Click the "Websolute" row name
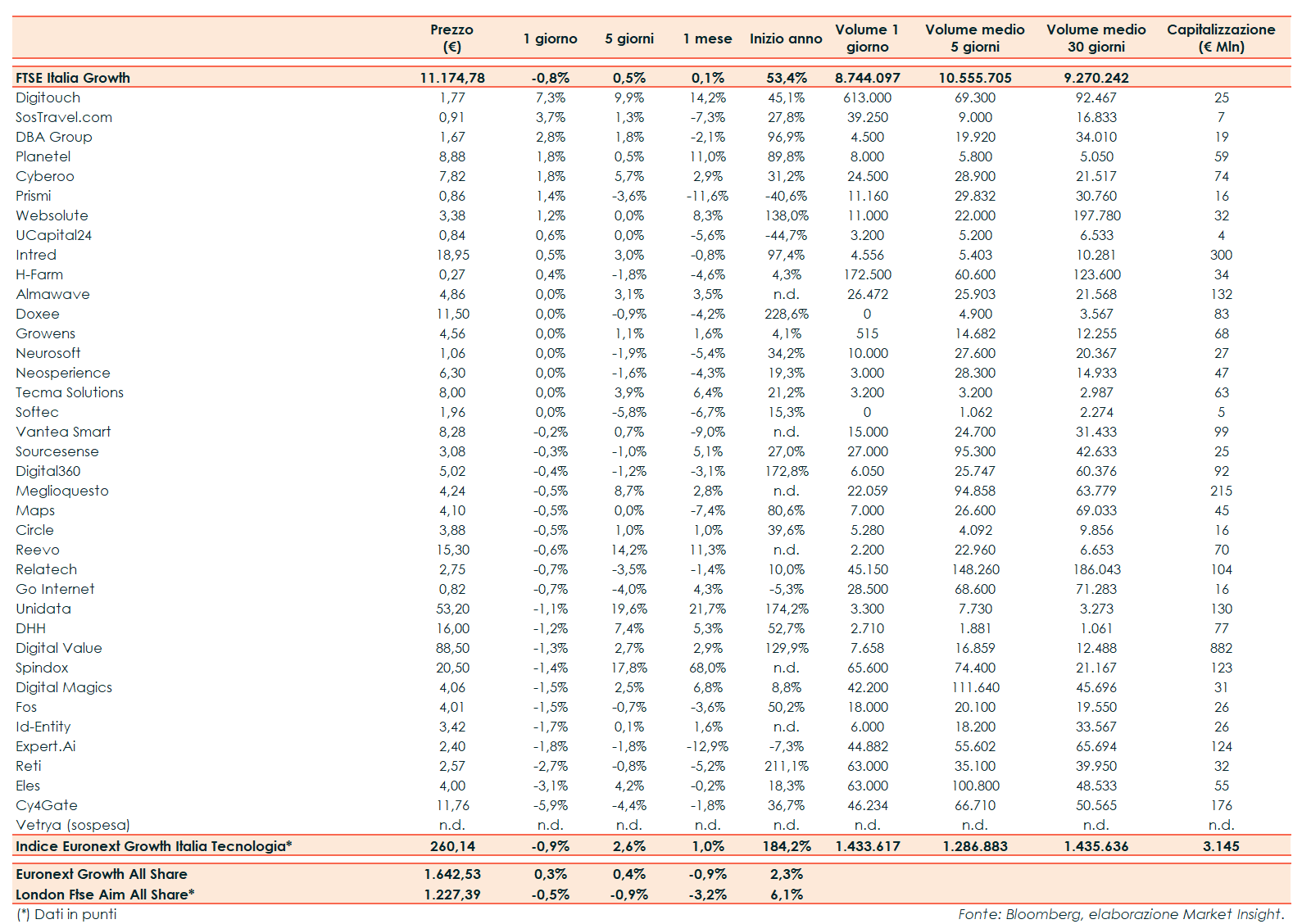 52,215
